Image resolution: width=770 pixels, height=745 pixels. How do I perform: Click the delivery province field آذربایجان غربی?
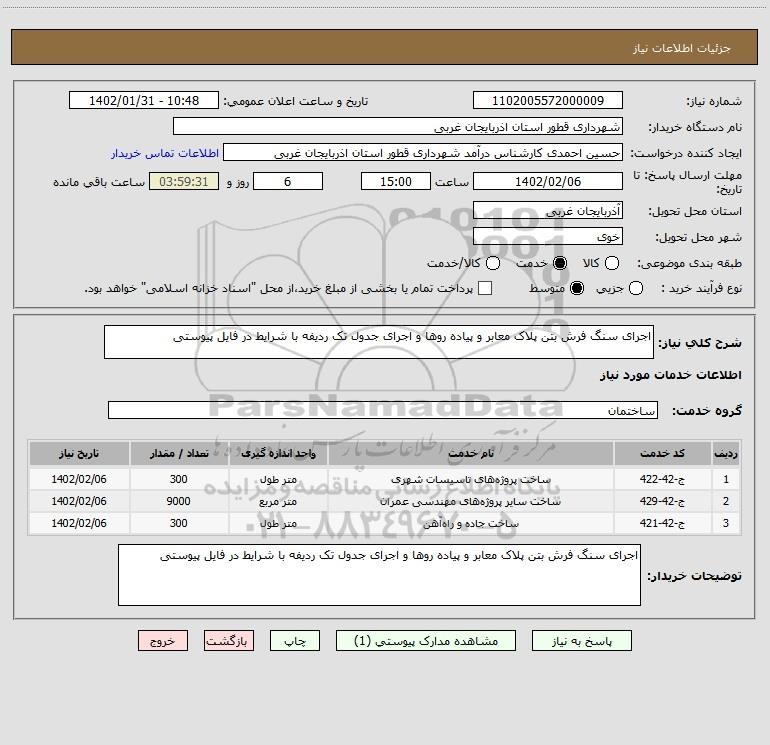tap(548, 211)
